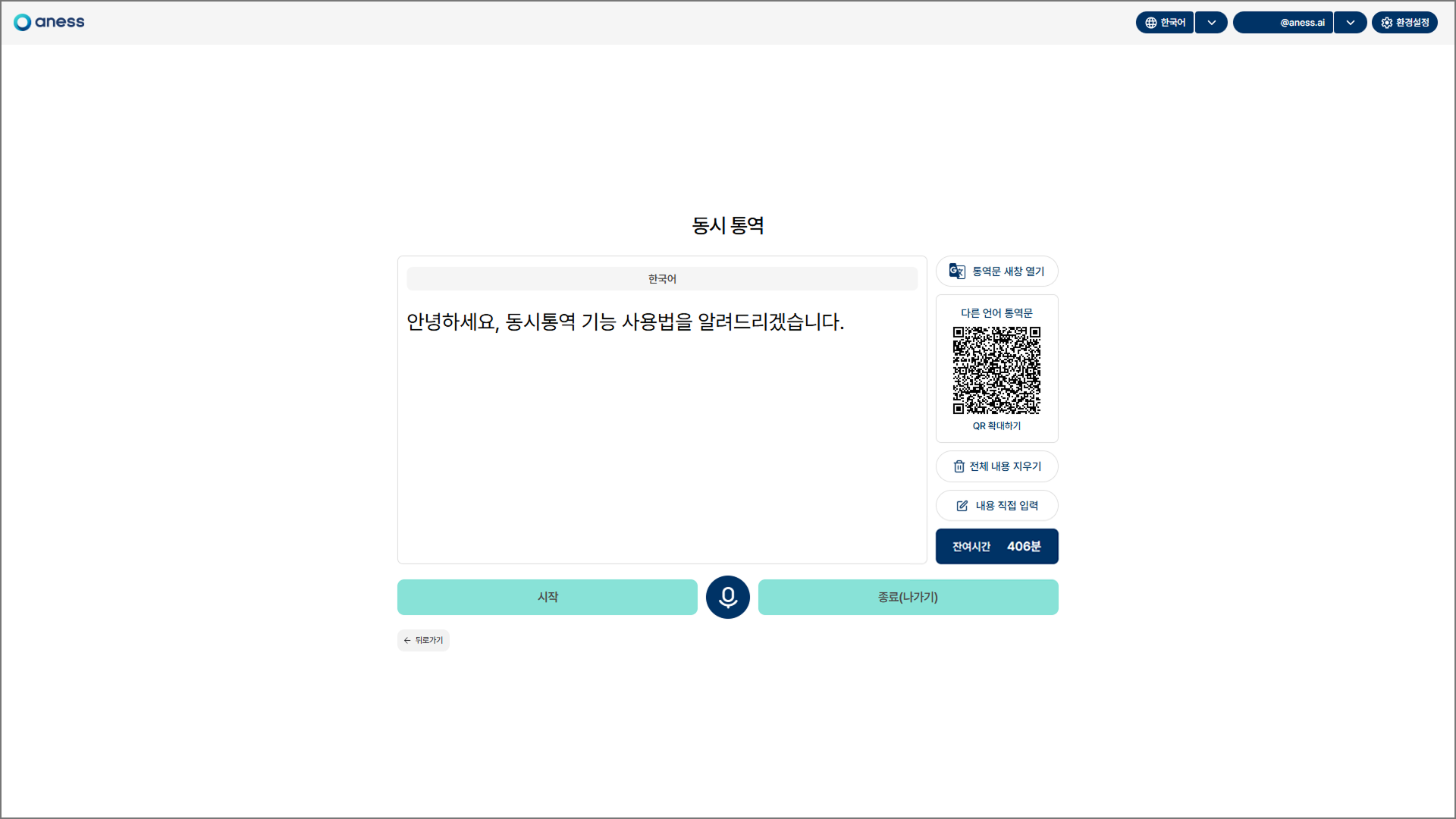This screenshot has height=819, width=1456.
Task: Click the 한국어 header bar in transcript panel
Action: pos(662,279)
